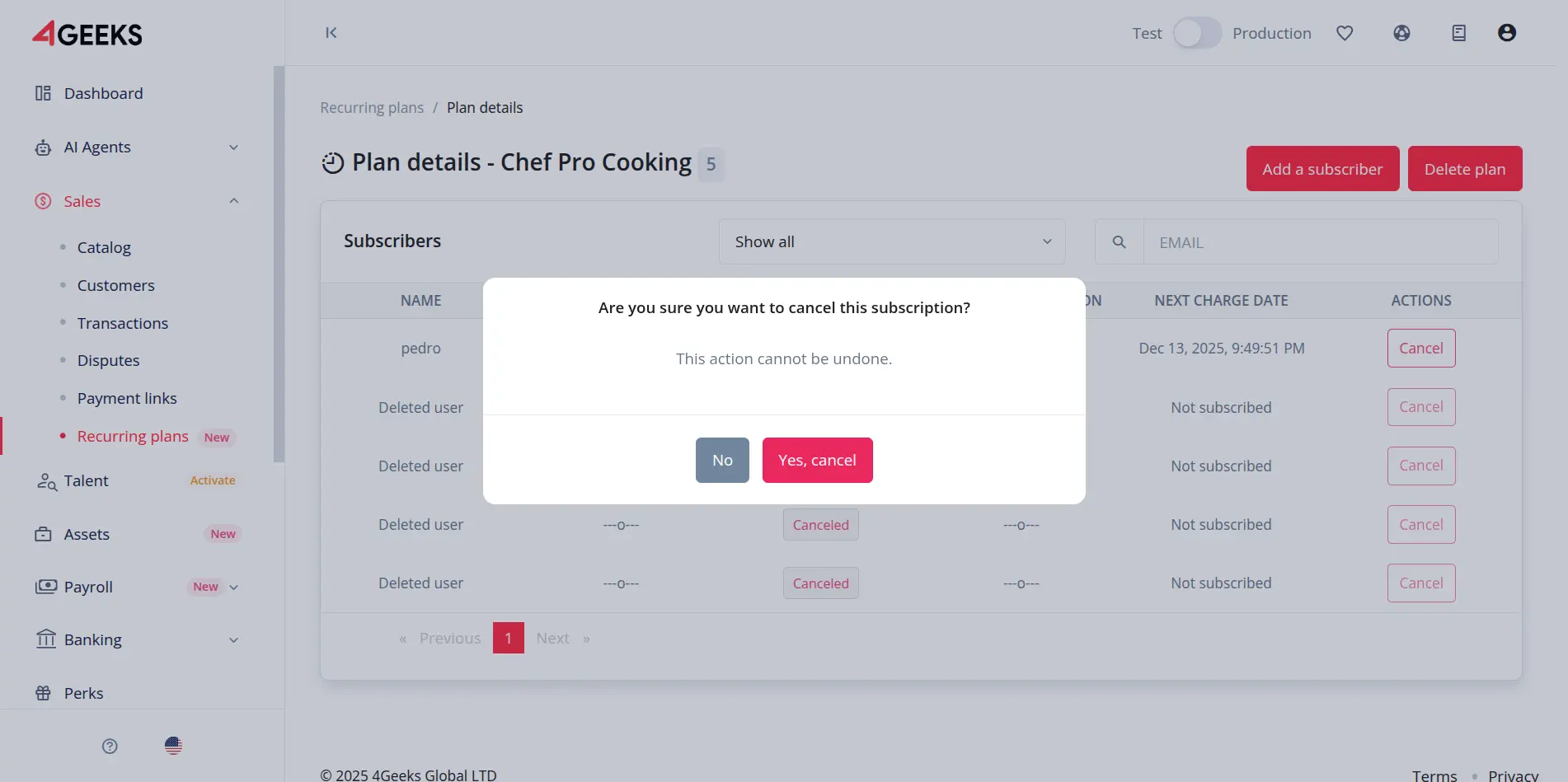Click the Banking bank icon

pos(46,639)
